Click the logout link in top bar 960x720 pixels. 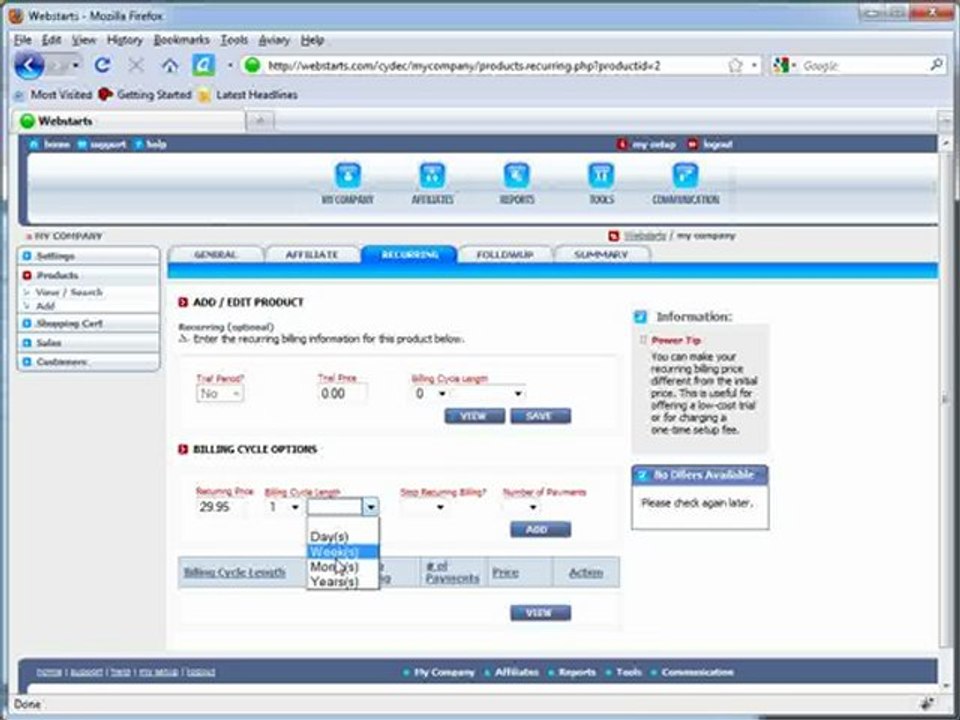click(718, 144)
